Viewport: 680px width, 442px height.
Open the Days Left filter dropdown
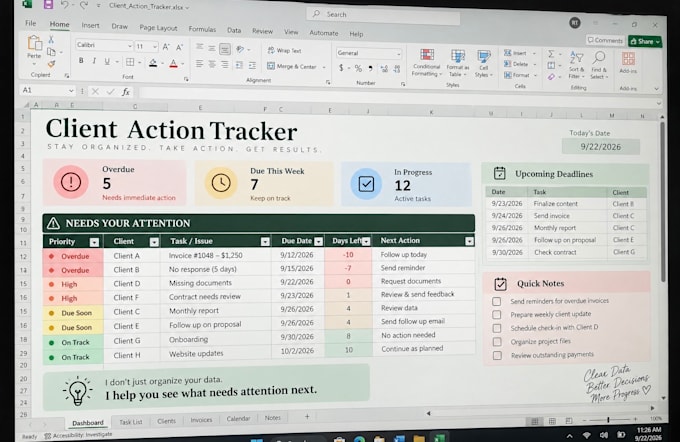[x=366, y=241]
